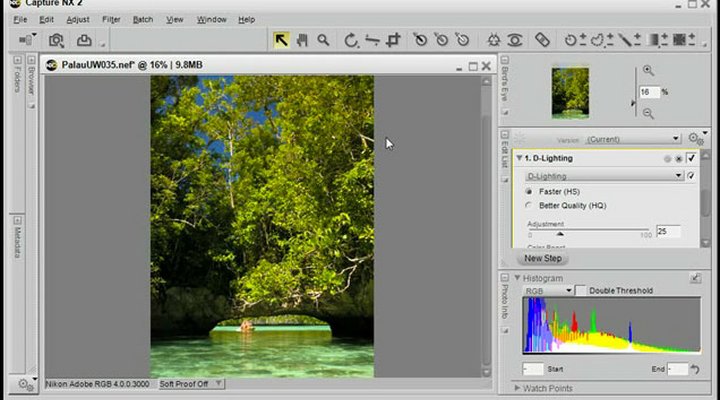Open the Version (Current) dropdown
720x400 pixels.
coord(633,139)
